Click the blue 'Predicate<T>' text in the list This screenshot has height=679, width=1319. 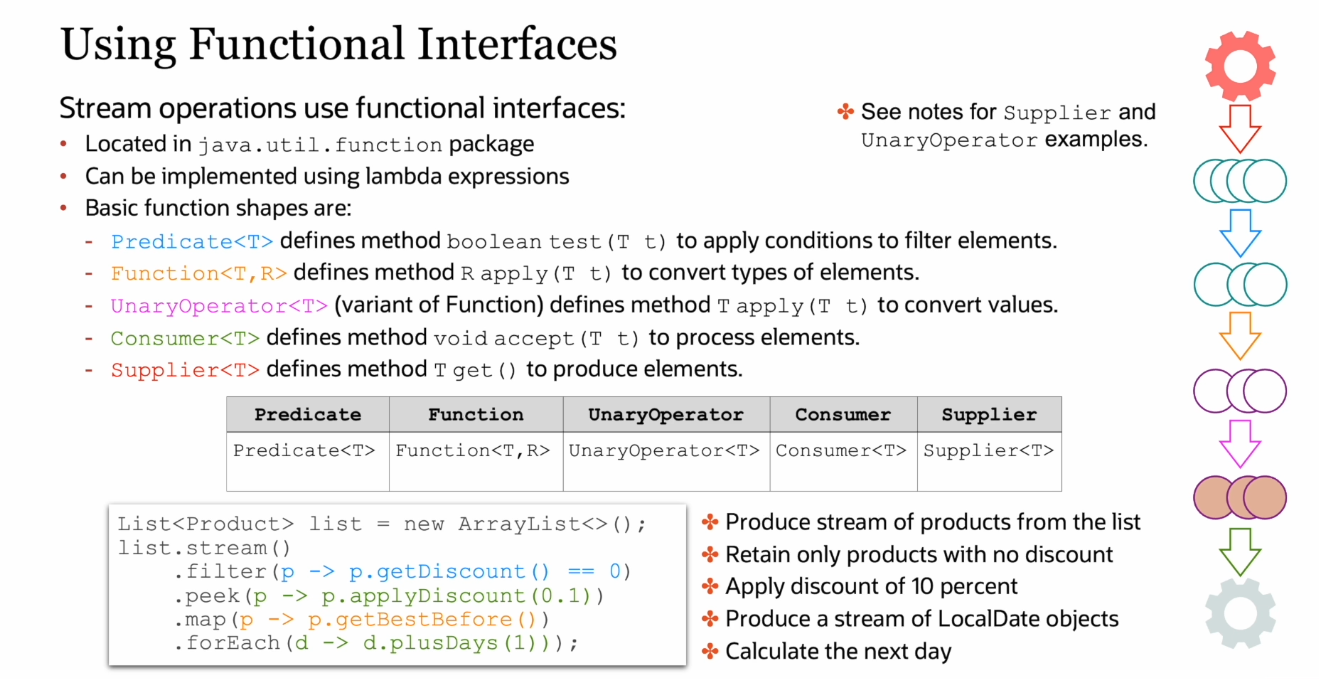click(192, 242)
